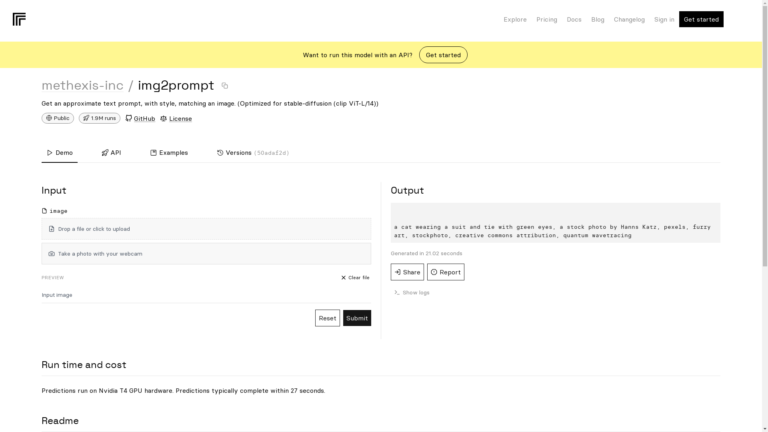Screen dimensions: 768x432
Task: Copy model name with the copy icon
Action: 225,86
